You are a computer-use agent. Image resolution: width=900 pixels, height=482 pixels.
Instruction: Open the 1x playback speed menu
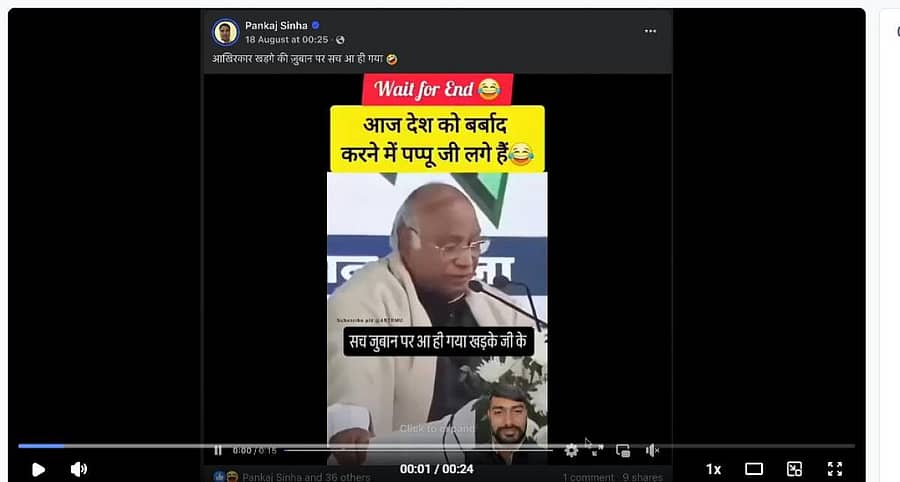coord(713,469)
